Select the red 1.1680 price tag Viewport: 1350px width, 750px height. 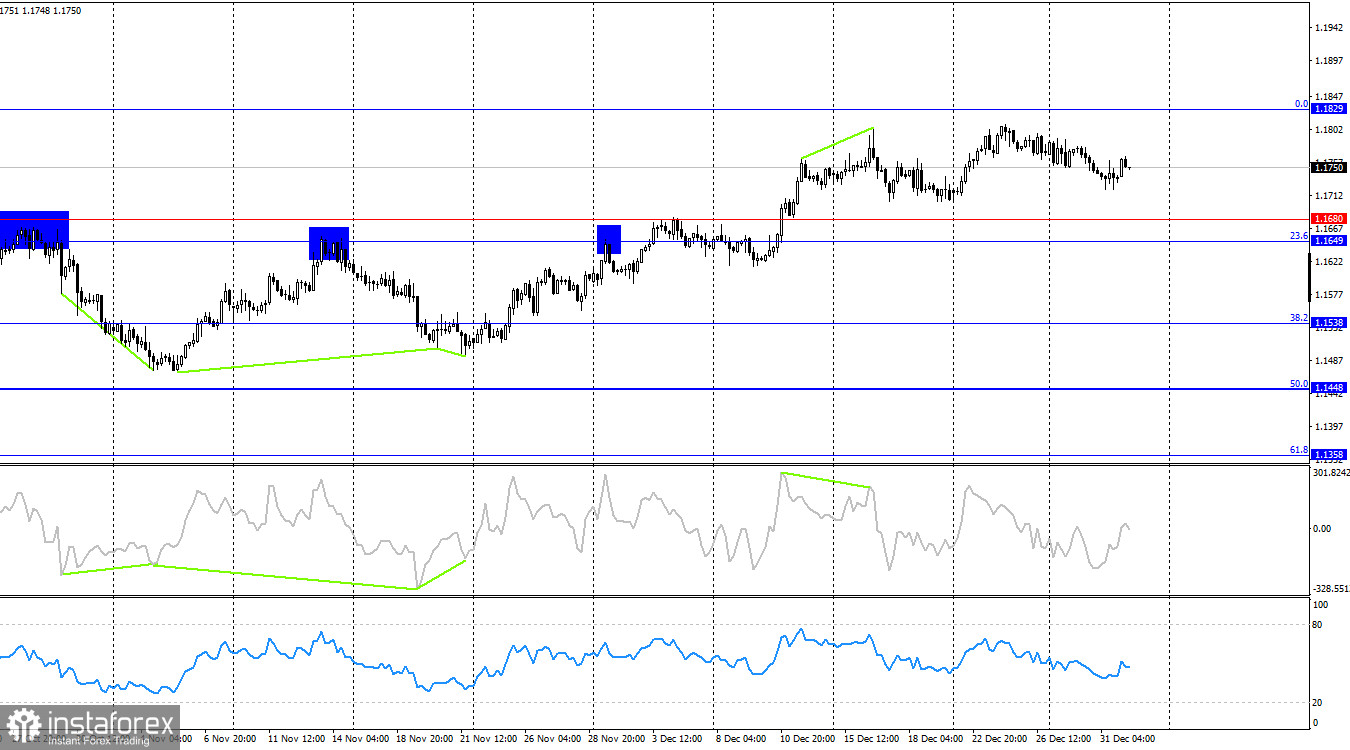[x=1329, y=219]
